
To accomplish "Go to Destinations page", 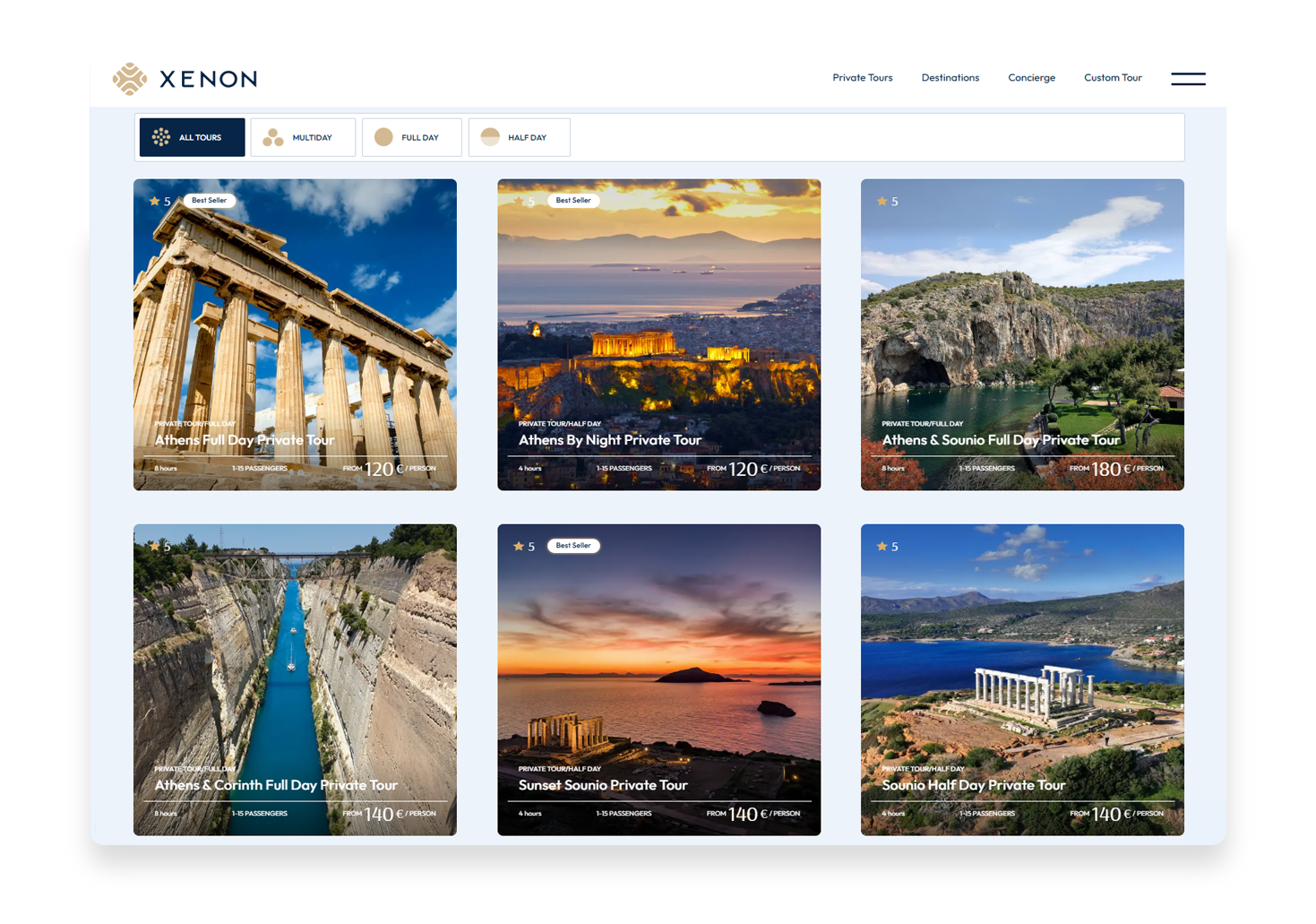I will (950, 78).
